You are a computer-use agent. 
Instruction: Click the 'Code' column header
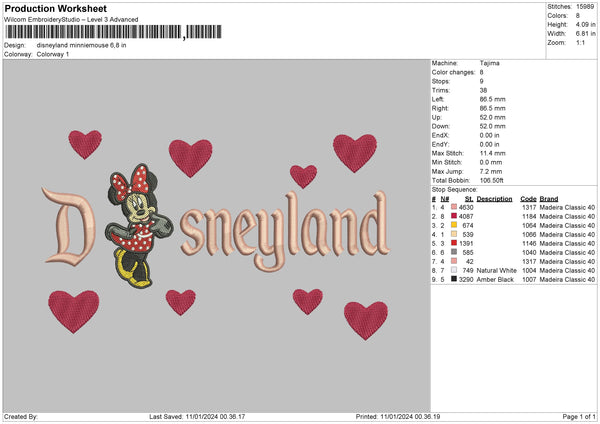tap(528, 199)
